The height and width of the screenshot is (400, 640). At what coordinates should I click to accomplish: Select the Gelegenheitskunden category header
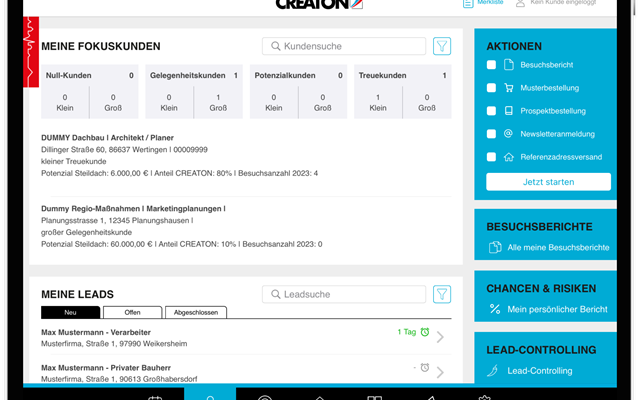pos(194,75)
